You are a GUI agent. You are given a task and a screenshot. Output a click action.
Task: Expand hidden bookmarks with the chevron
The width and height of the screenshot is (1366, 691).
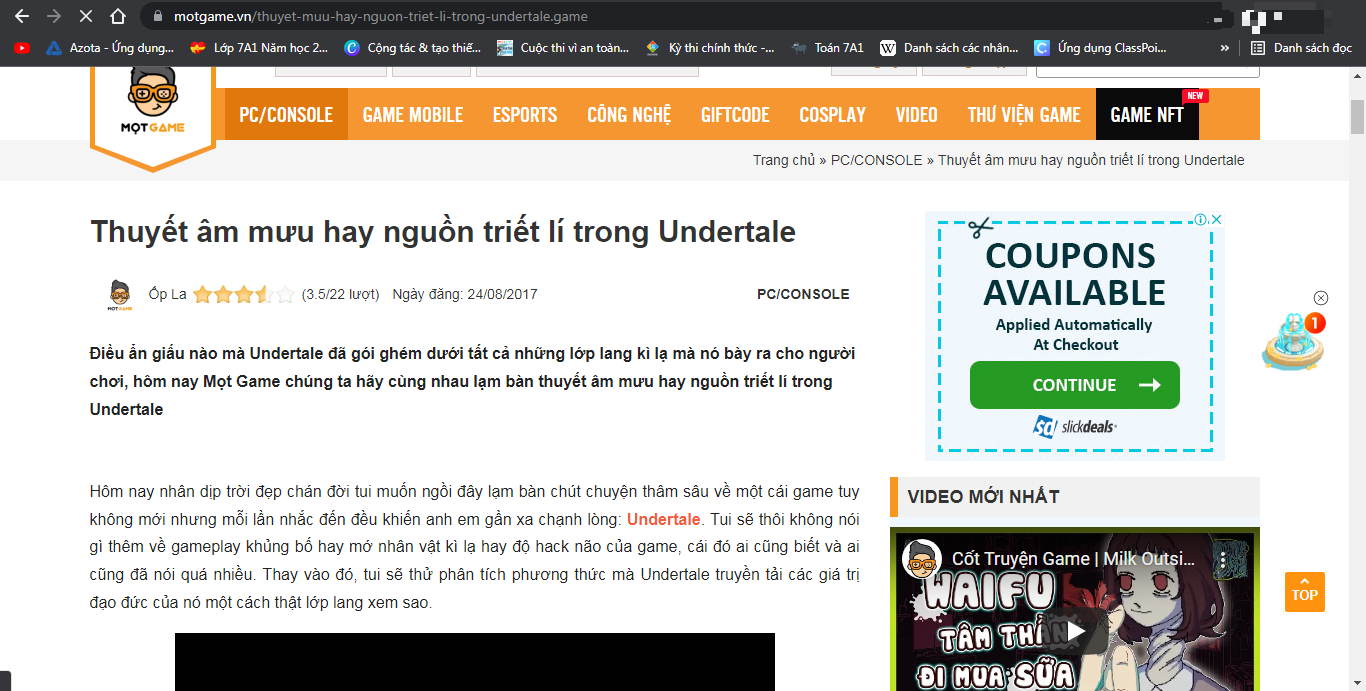coord(1225,47)
